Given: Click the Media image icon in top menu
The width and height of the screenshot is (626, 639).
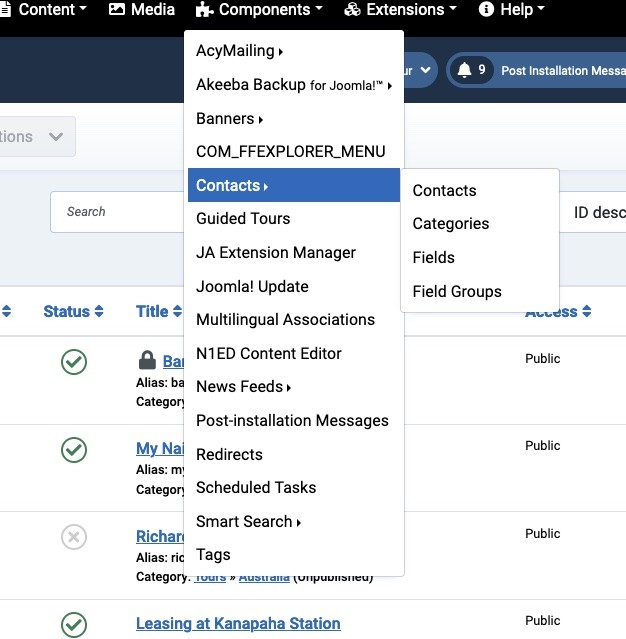Looking at the screenshot, I should tap(117, 10).
